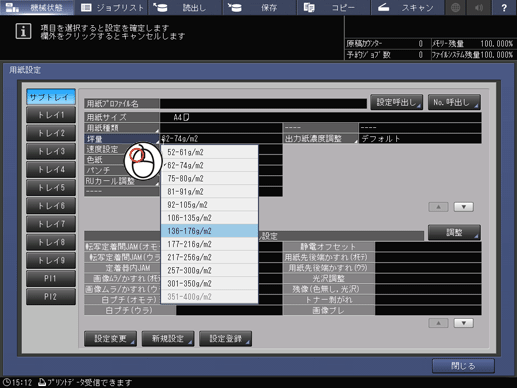Screen dimensions: 517x388
Task: Click lower adjustment list scroll-up arrow
Action: pos(438,323)
